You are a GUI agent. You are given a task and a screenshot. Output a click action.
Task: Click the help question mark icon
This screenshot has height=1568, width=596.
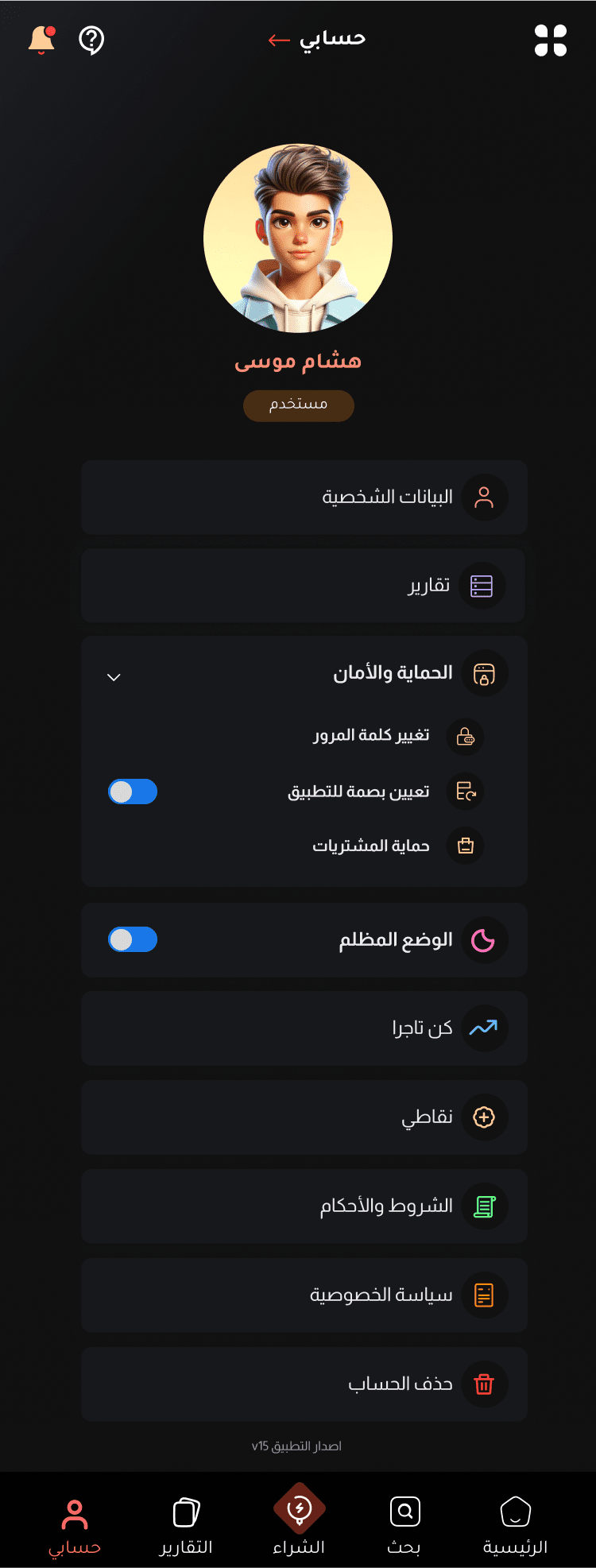[91, 40]
